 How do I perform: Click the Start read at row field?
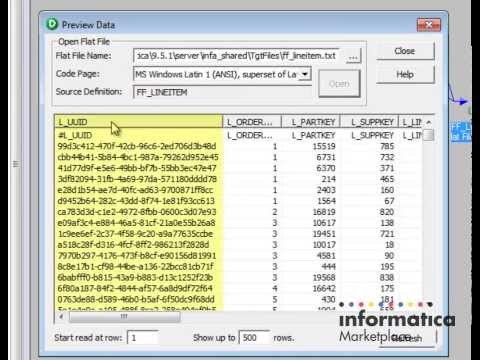(x=143, y=338)
